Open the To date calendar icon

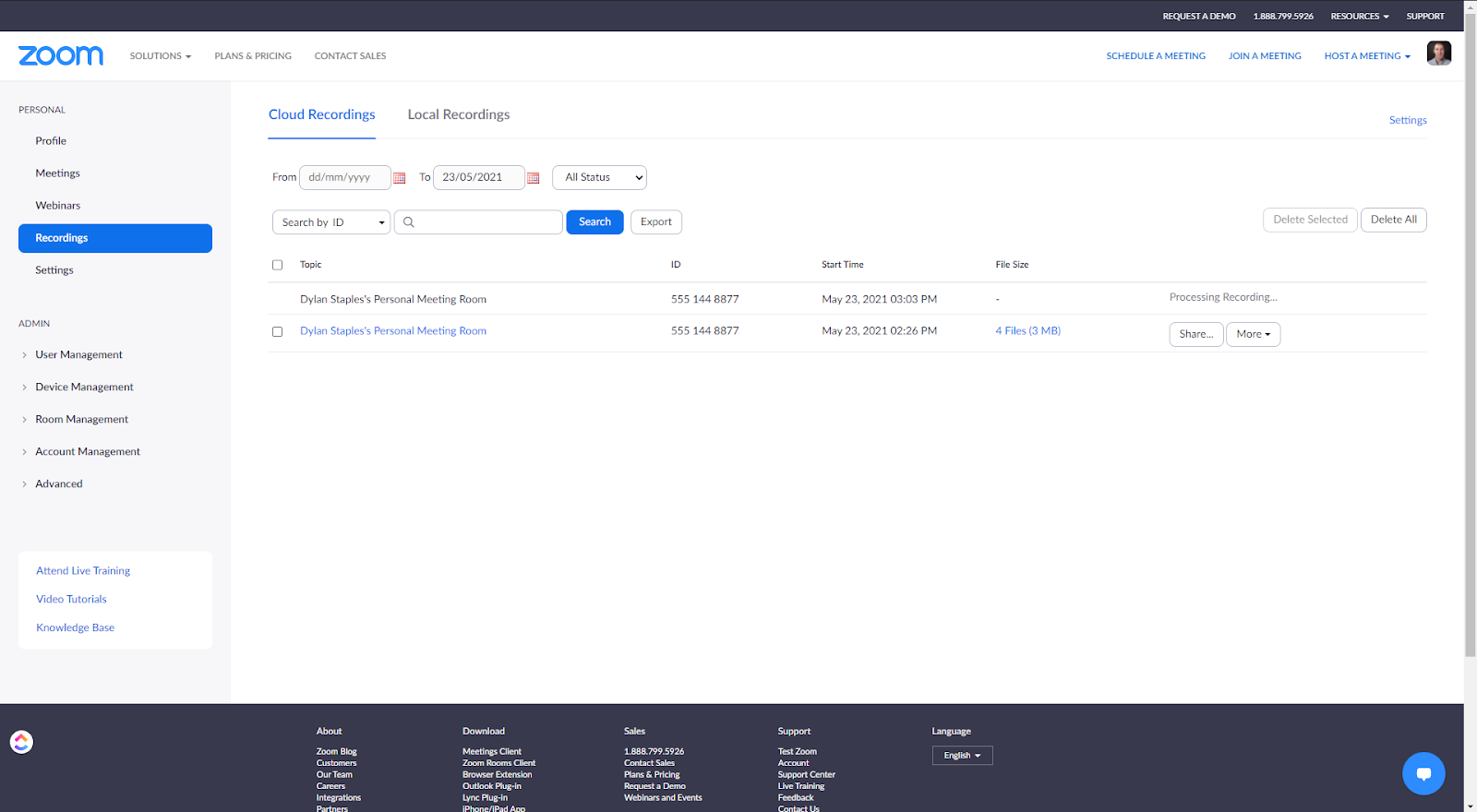(533, 178)
